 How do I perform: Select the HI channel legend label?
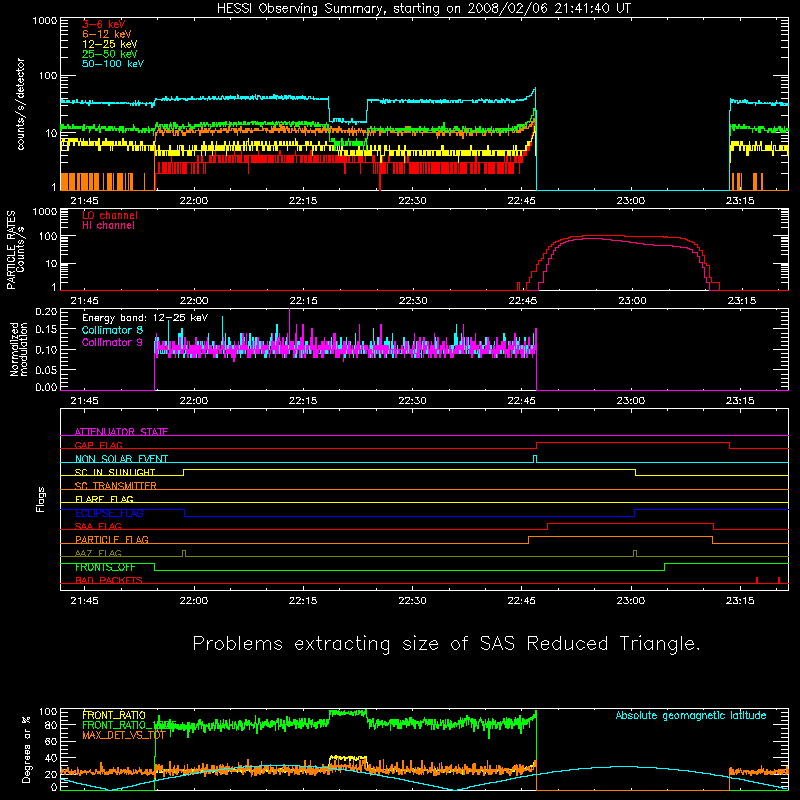(109, 226)
